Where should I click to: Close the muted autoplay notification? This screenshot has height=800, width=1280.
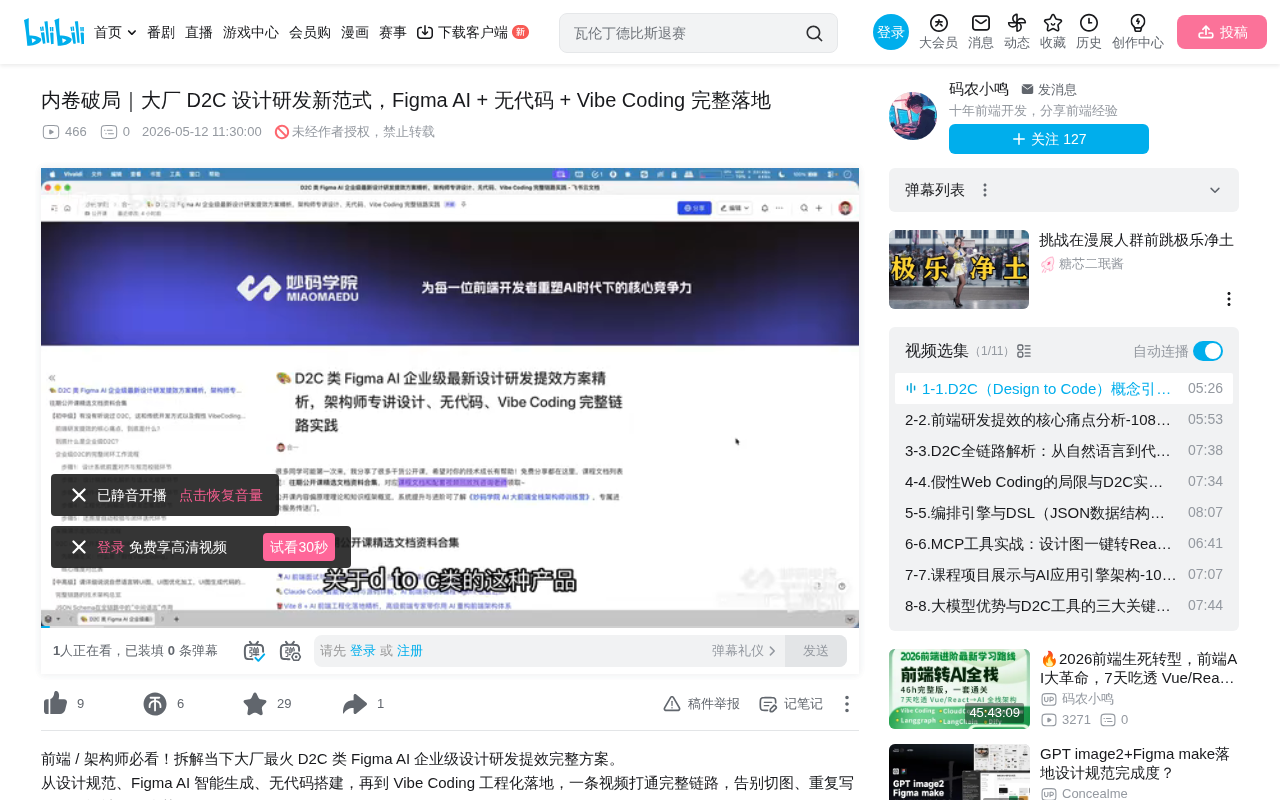[x=79, y=495]
